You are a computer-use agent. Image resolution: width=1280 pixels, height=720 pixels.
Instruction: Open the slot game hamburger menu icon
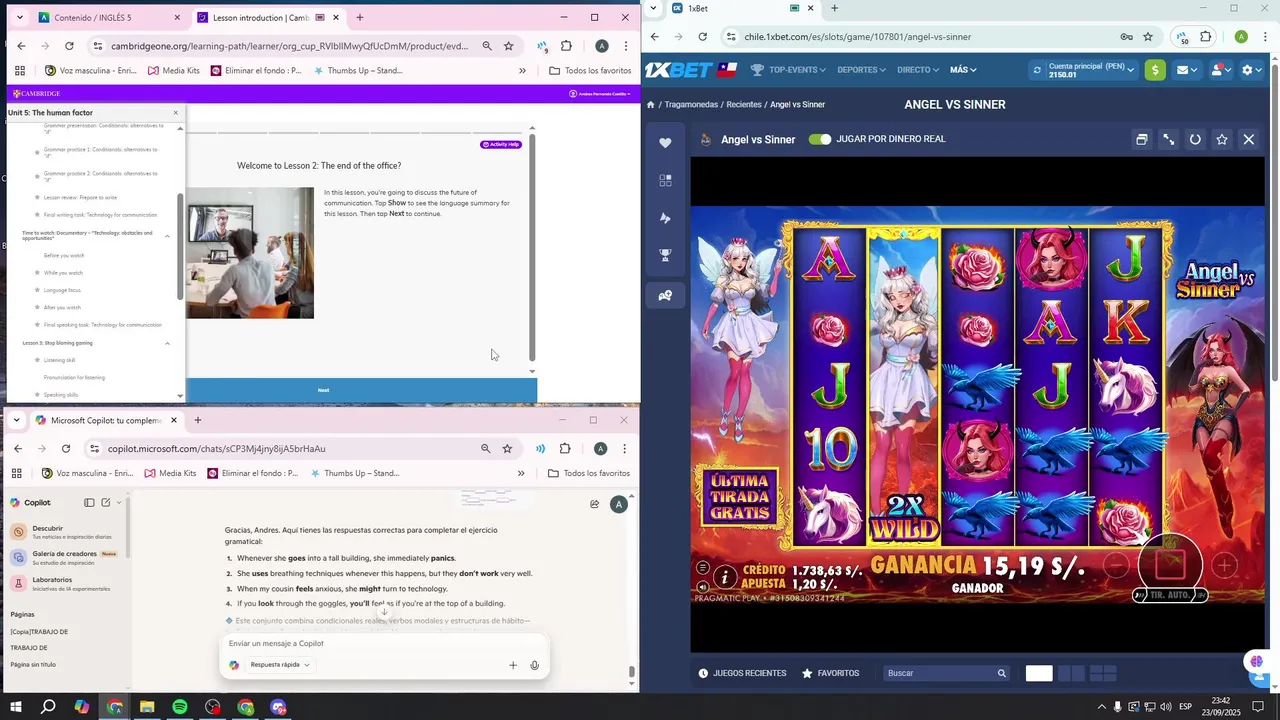(x=703, y=568)
